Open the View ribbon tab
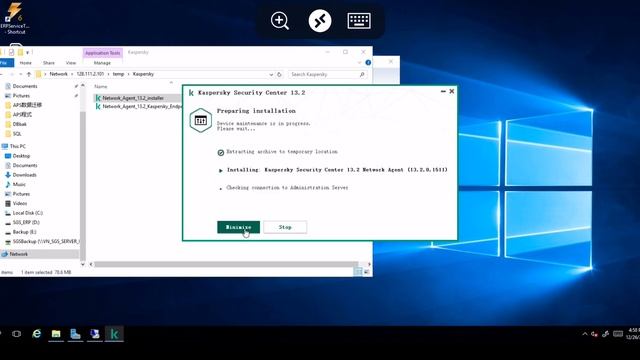Viewport: 640px width, 360px height. coord(71,63)
